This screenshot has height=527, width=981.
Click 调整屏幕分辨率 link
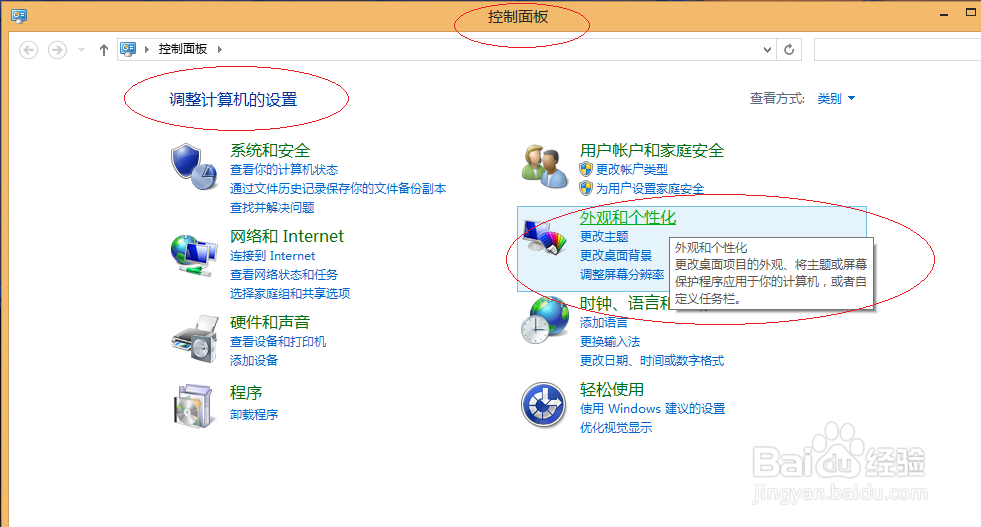click(623, 274)
